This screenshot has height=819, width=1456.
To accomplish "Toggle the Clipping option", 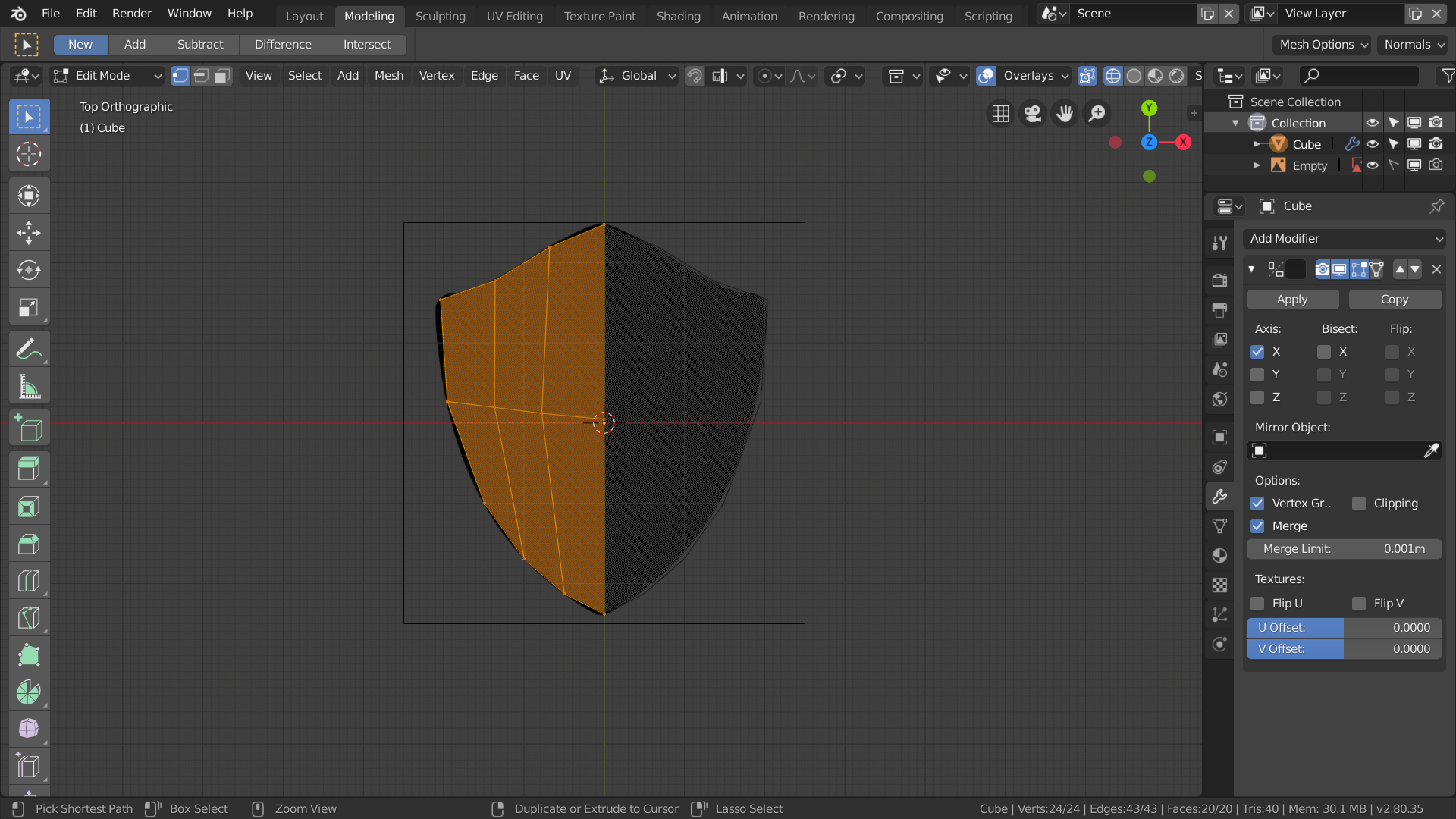I will point(1359,504).
